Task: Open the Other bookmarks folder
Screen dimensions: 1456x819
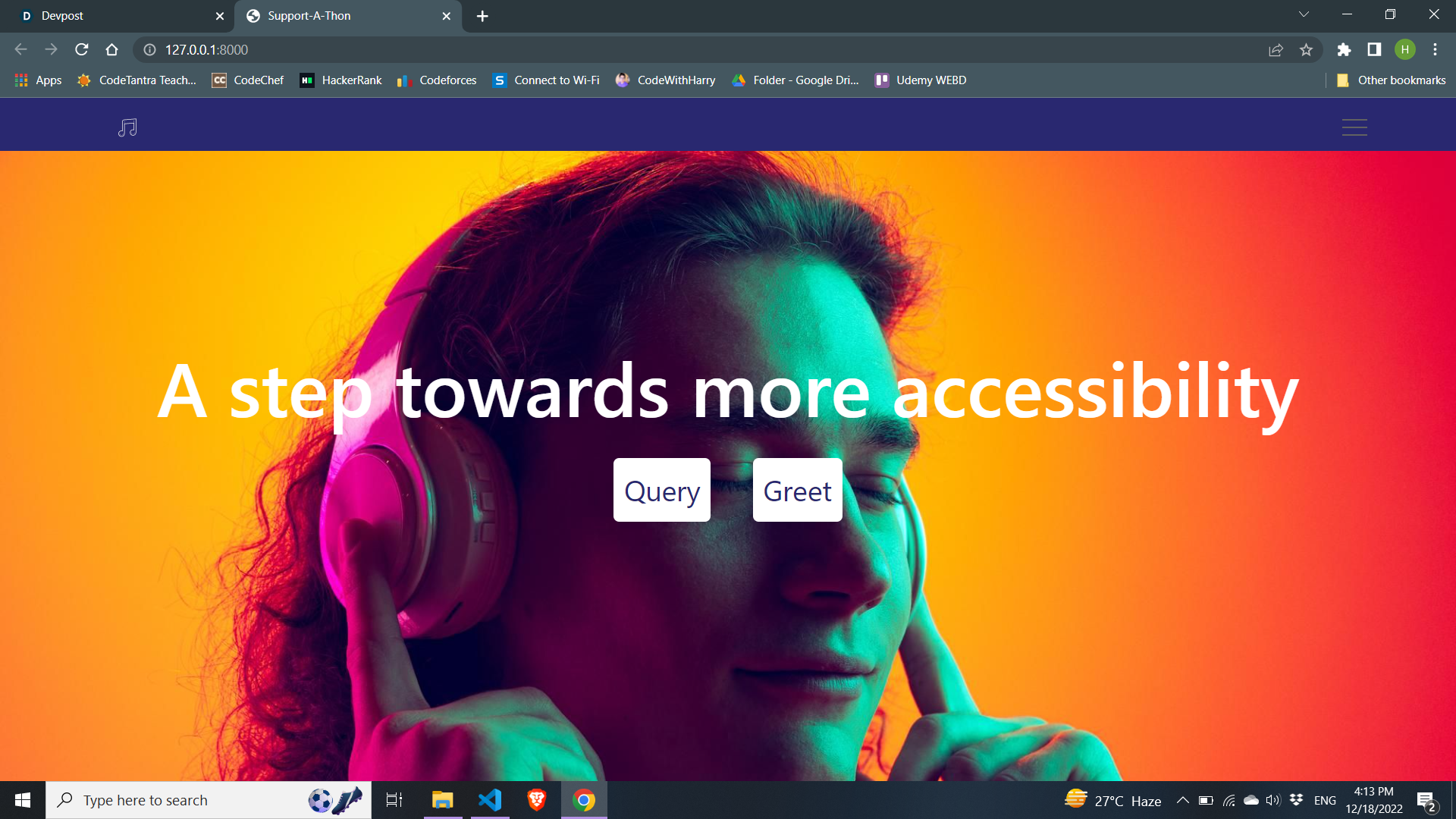Action: click(x=1391, y=80)
